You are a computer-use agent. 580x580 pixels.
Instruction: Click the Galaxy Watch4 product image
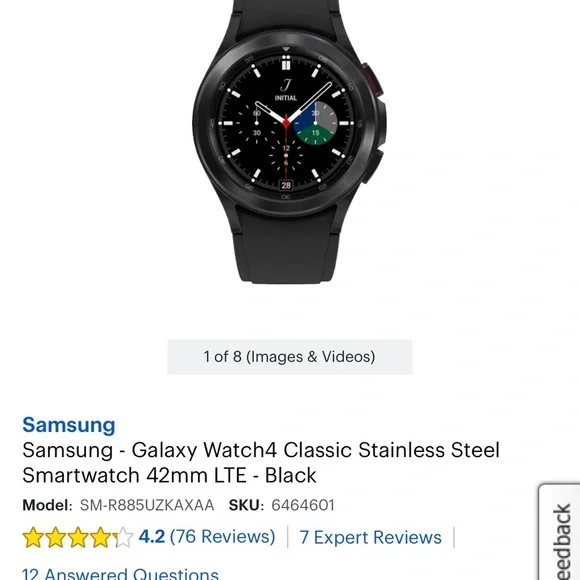[290, 142]
